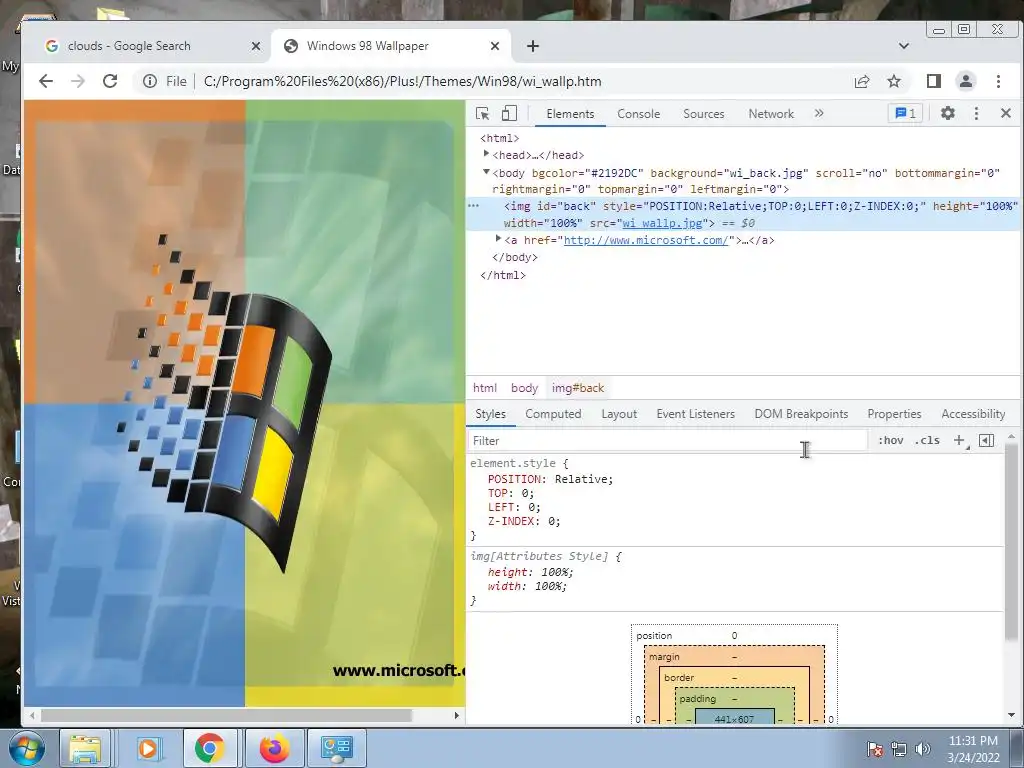Open File Explorer from the taskbar
Viewport: 1024px width, 768px height.
[86, 748]
